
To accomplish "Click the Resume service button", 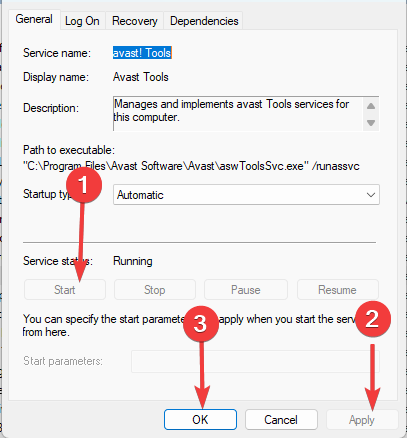I will tap(337, 290).
